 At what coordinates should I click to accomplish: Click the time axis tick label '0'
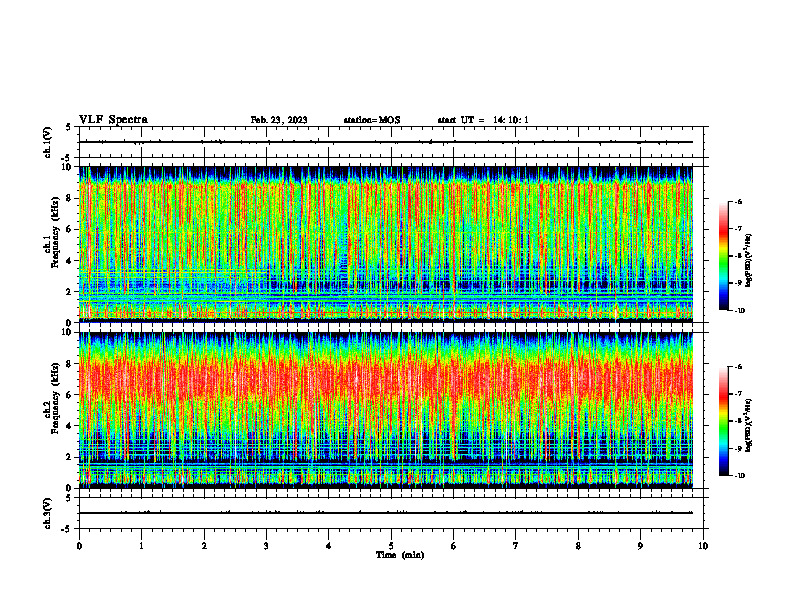click(x=79, y=546)
